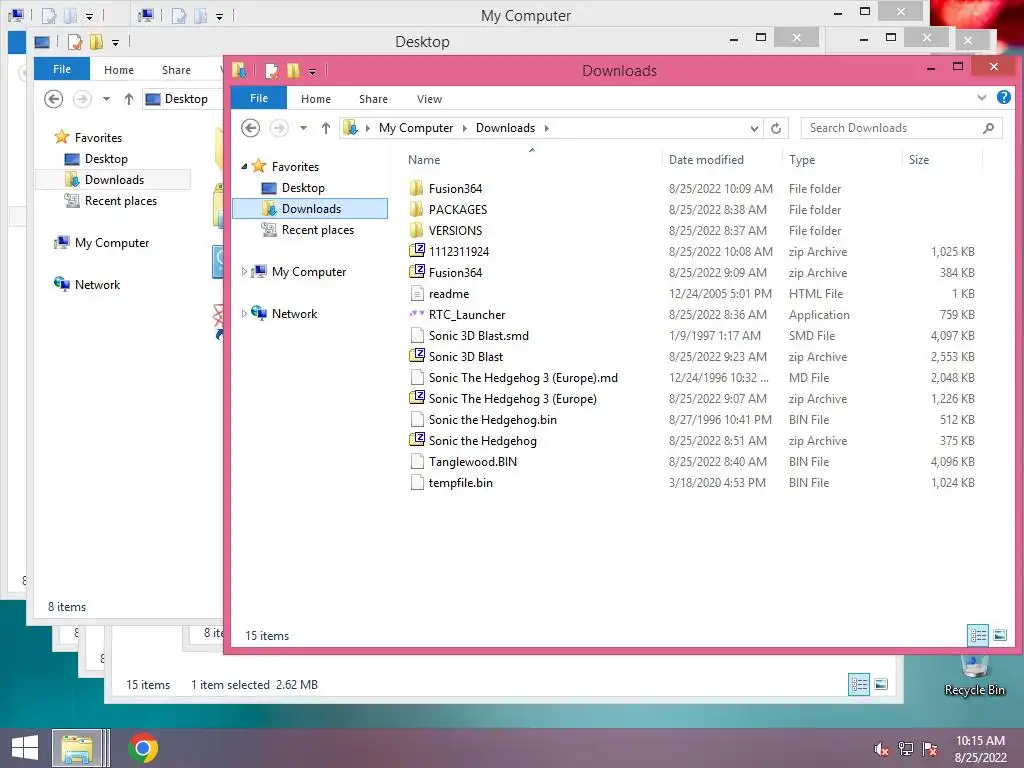The image size is (1024, 768).
Task: Open the File tab in Desktop window
Action: pos(62,69)
